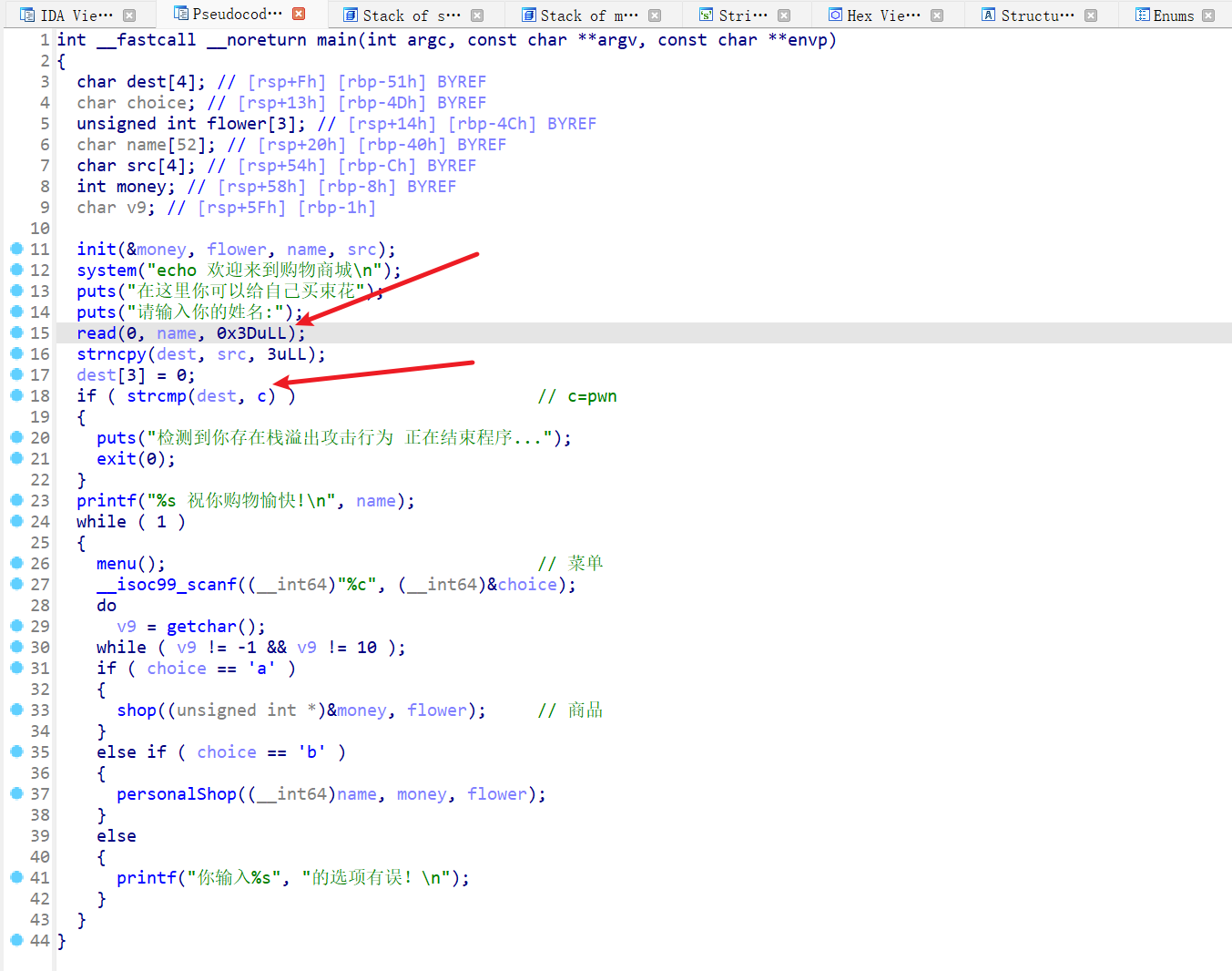Toggle breakpoint dot on line 18

[x=16, y=395]
